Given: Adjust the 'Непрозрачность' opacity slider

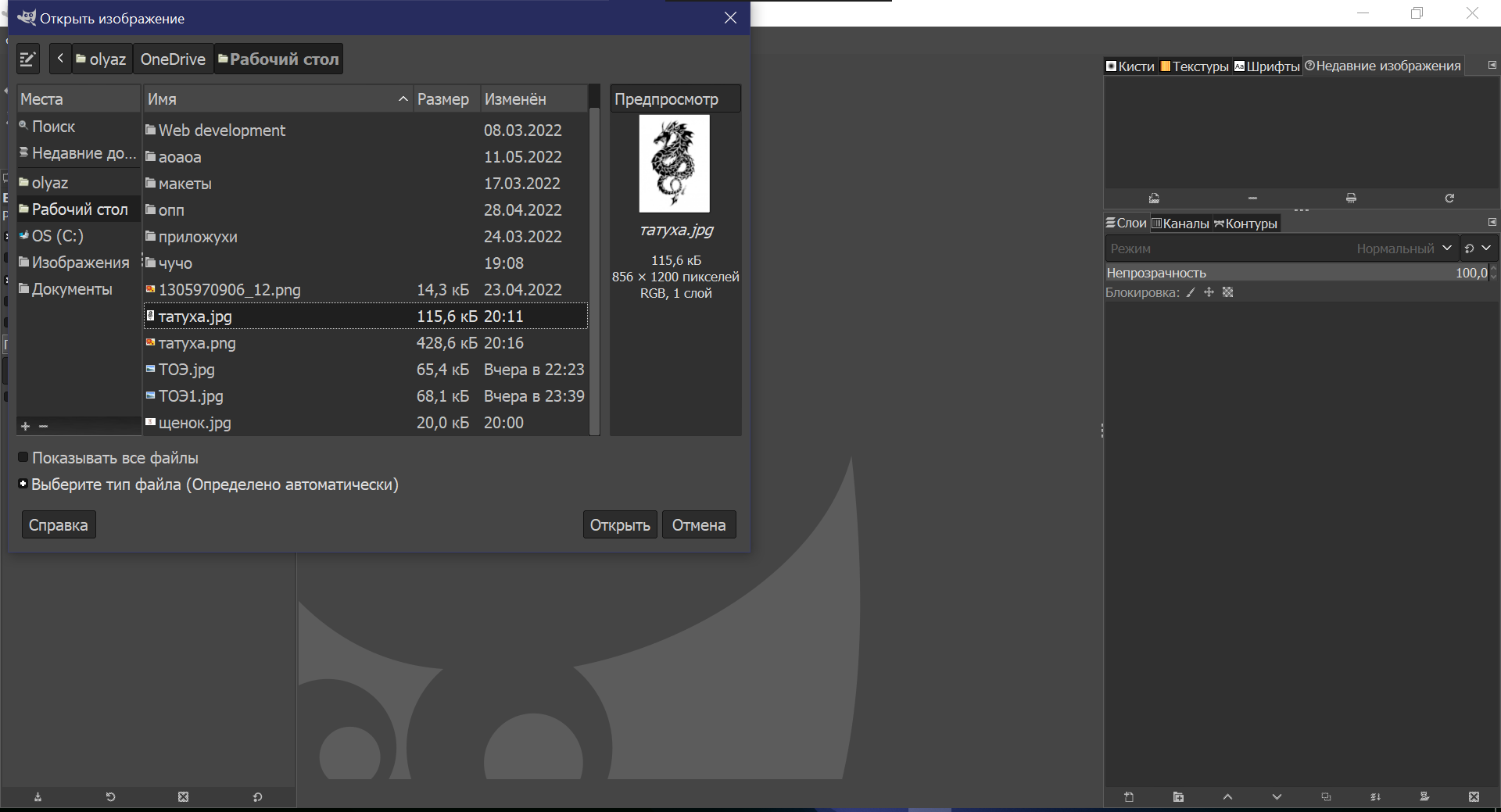Looking at the screenshot, I should pos(1296,273).
